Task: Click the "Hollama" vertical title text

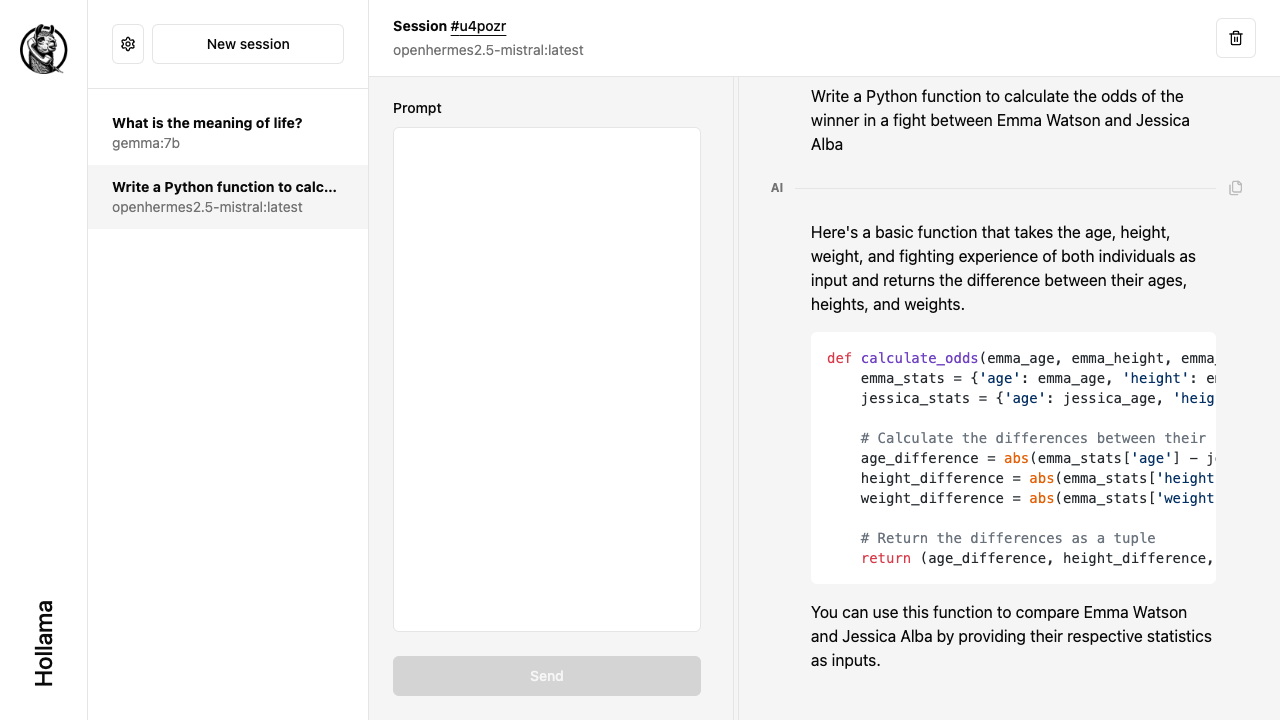Action: 44,643
